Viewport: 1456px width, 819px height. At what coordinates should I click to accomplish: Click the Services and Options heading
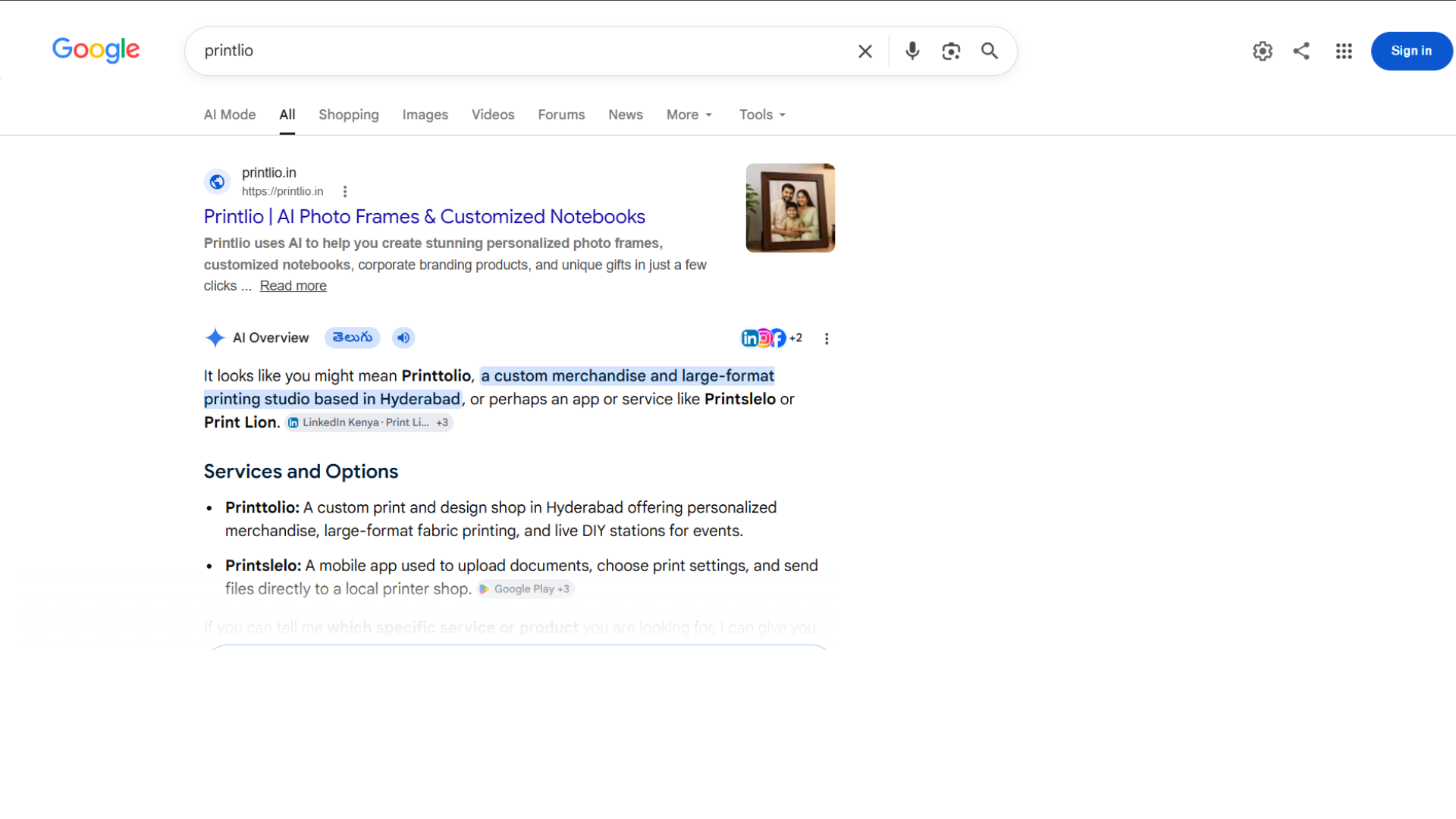click(x=301, y=472)
